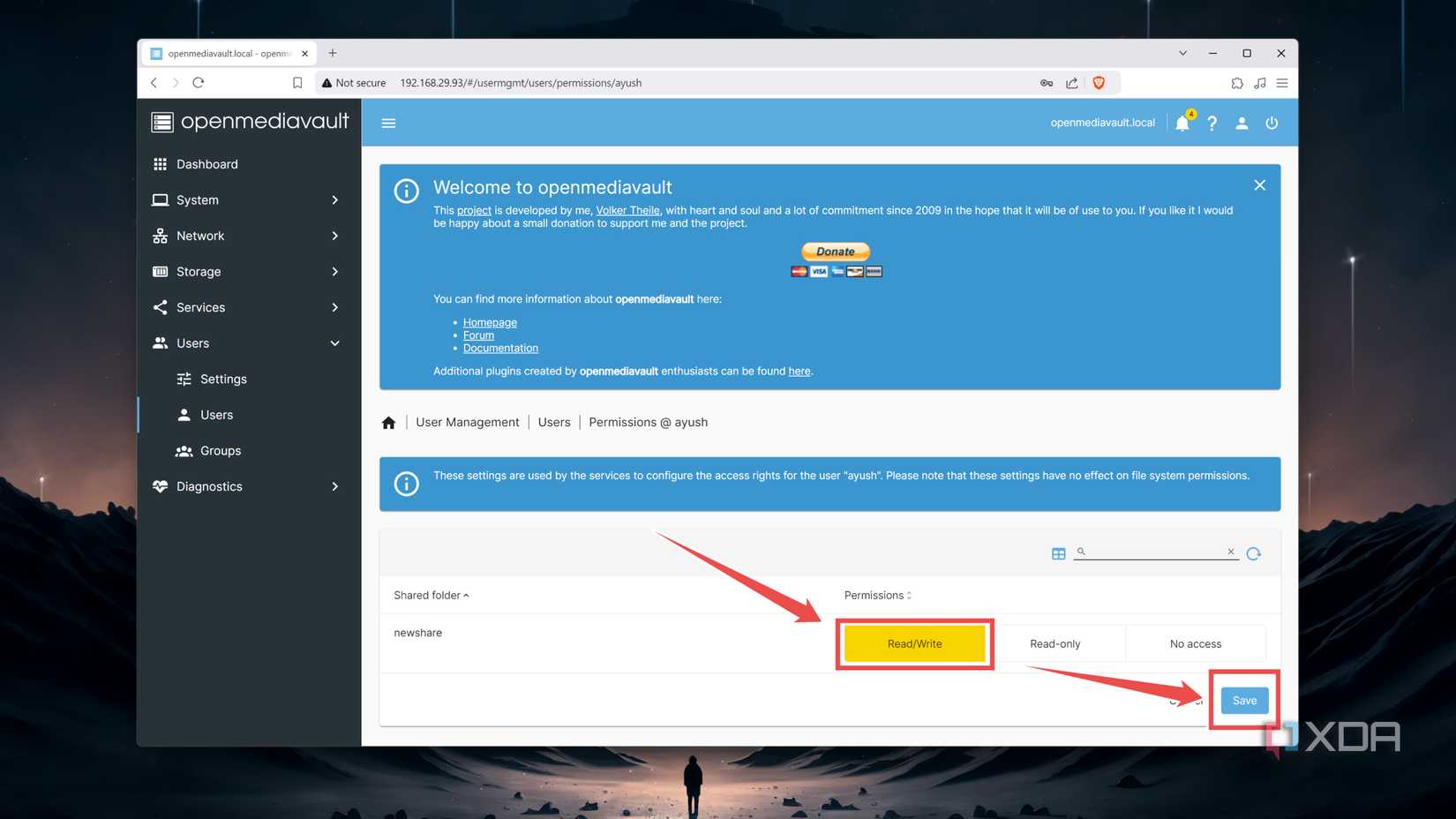Image resolution: width=1456 pixels, height=819 pixels.
Task: Click the newshare folder row
Action: tap(829, 643)
